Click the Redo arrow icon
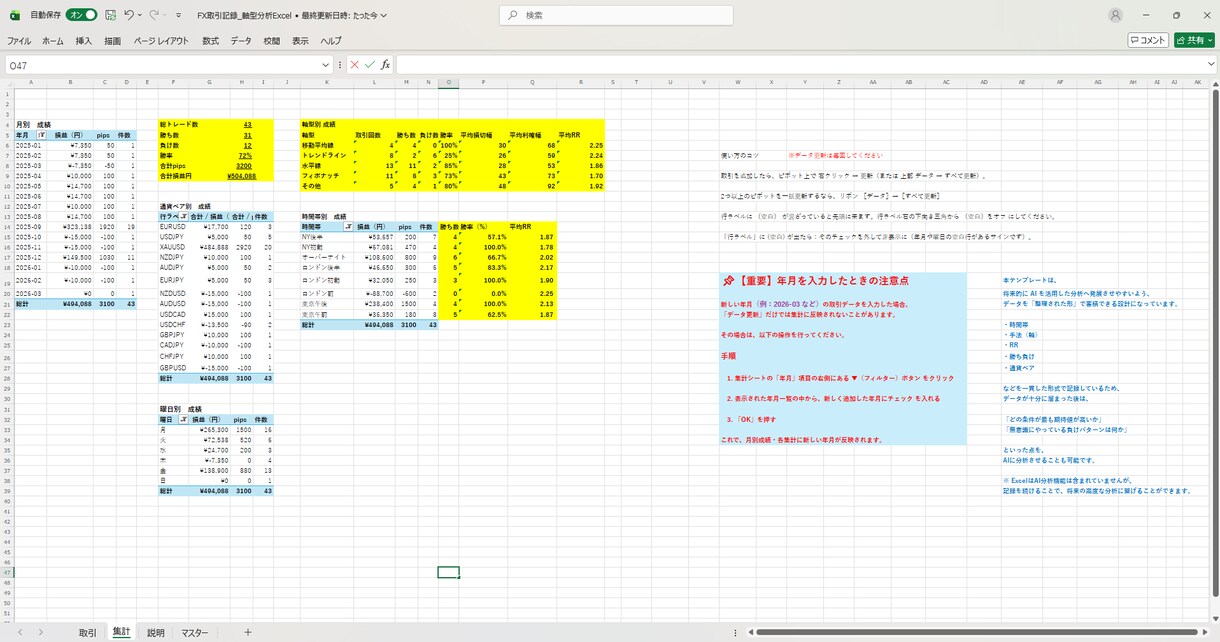 click(154, 15)
